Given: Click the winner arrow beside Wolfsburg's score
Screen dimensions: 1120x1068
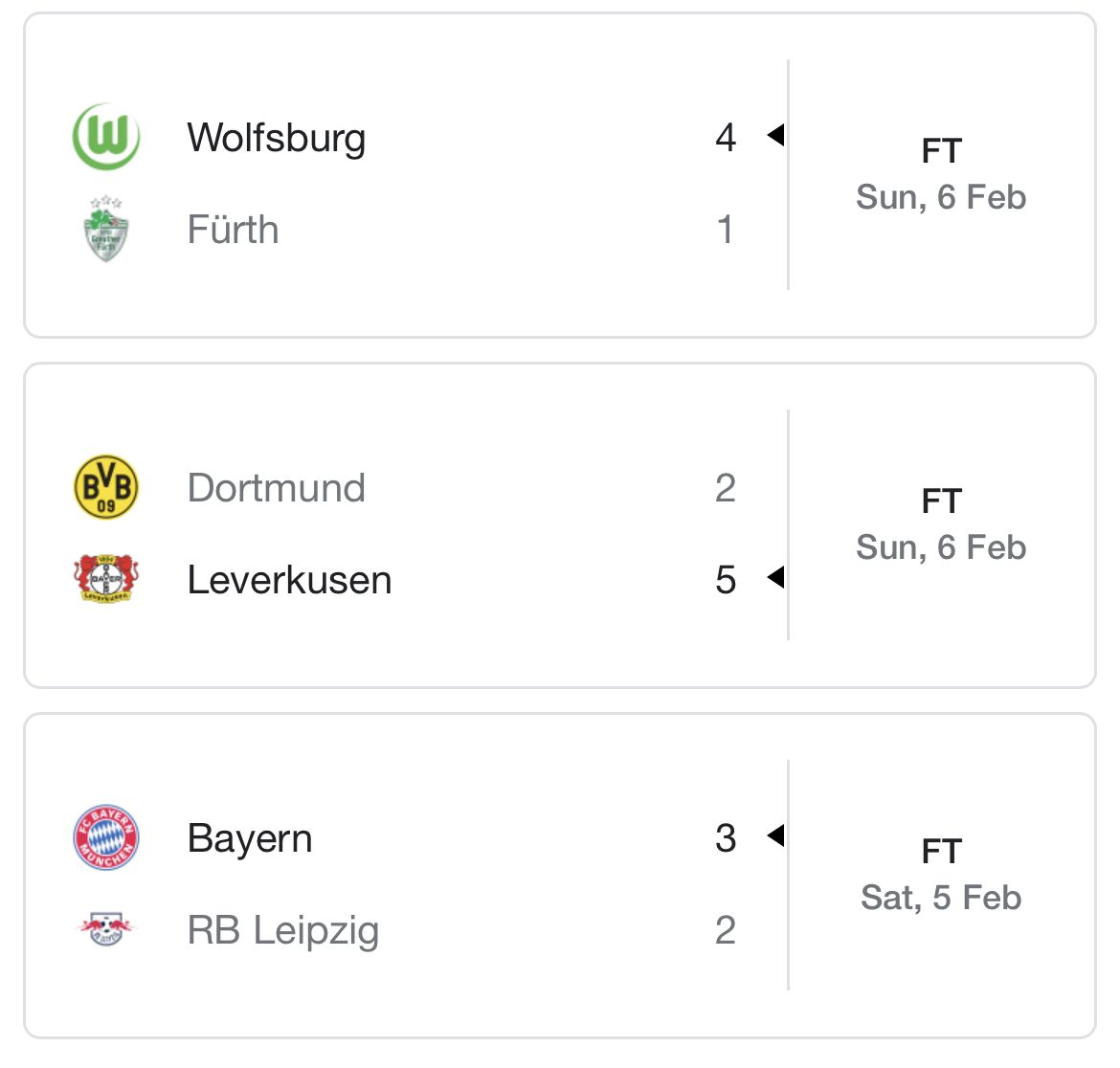Looking at the screenshot, I should click(775, 136).
